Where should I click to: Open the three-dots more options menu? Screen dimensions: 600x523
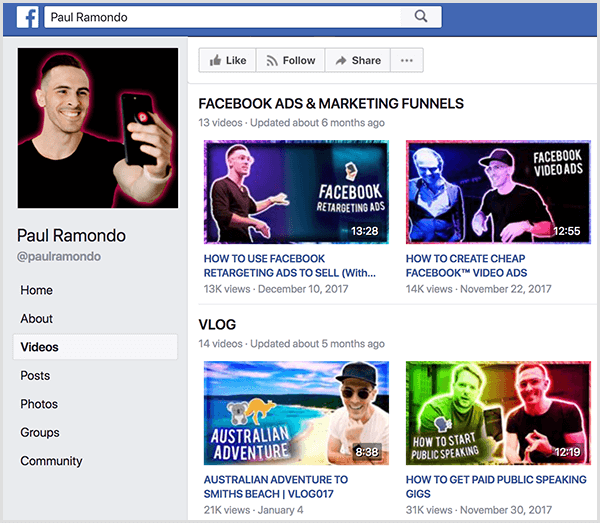pyautogui.click(x=406, y=60)
